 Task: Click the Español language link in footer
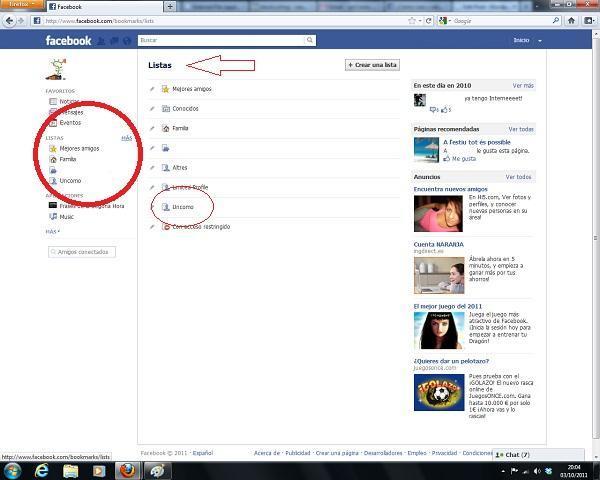[202, 453]
